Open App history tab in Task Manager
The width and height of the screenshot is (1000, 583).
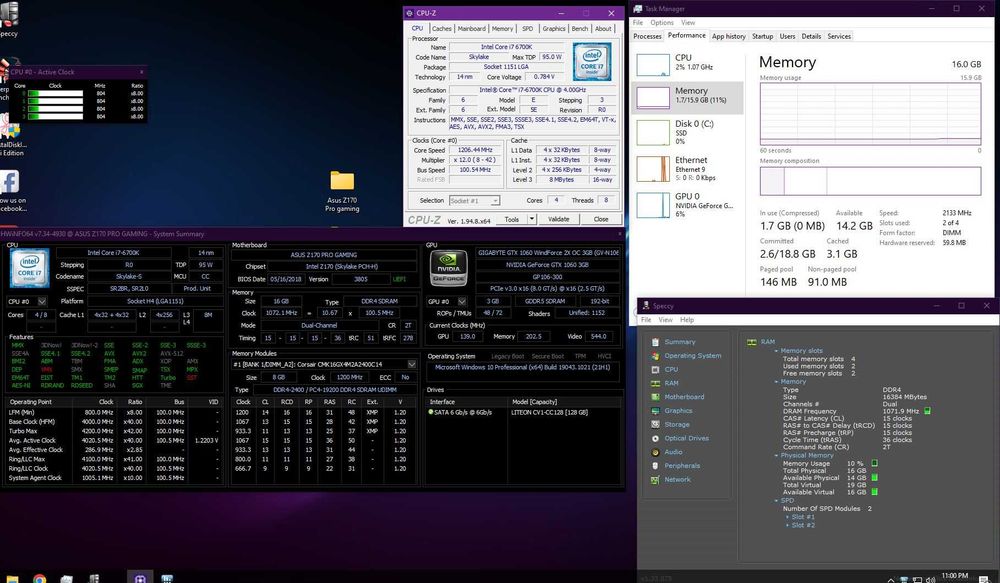(728, 36)
